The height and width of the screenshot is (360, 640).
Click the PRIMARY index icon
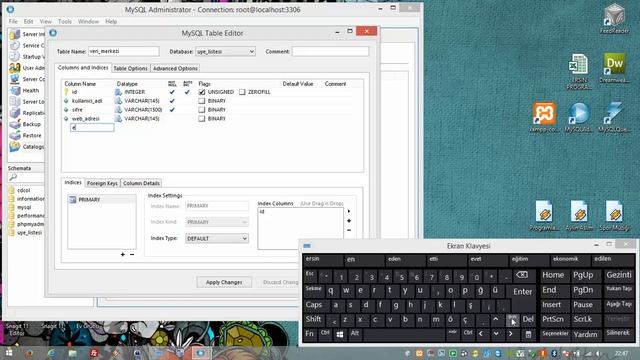tap(73, 200)
